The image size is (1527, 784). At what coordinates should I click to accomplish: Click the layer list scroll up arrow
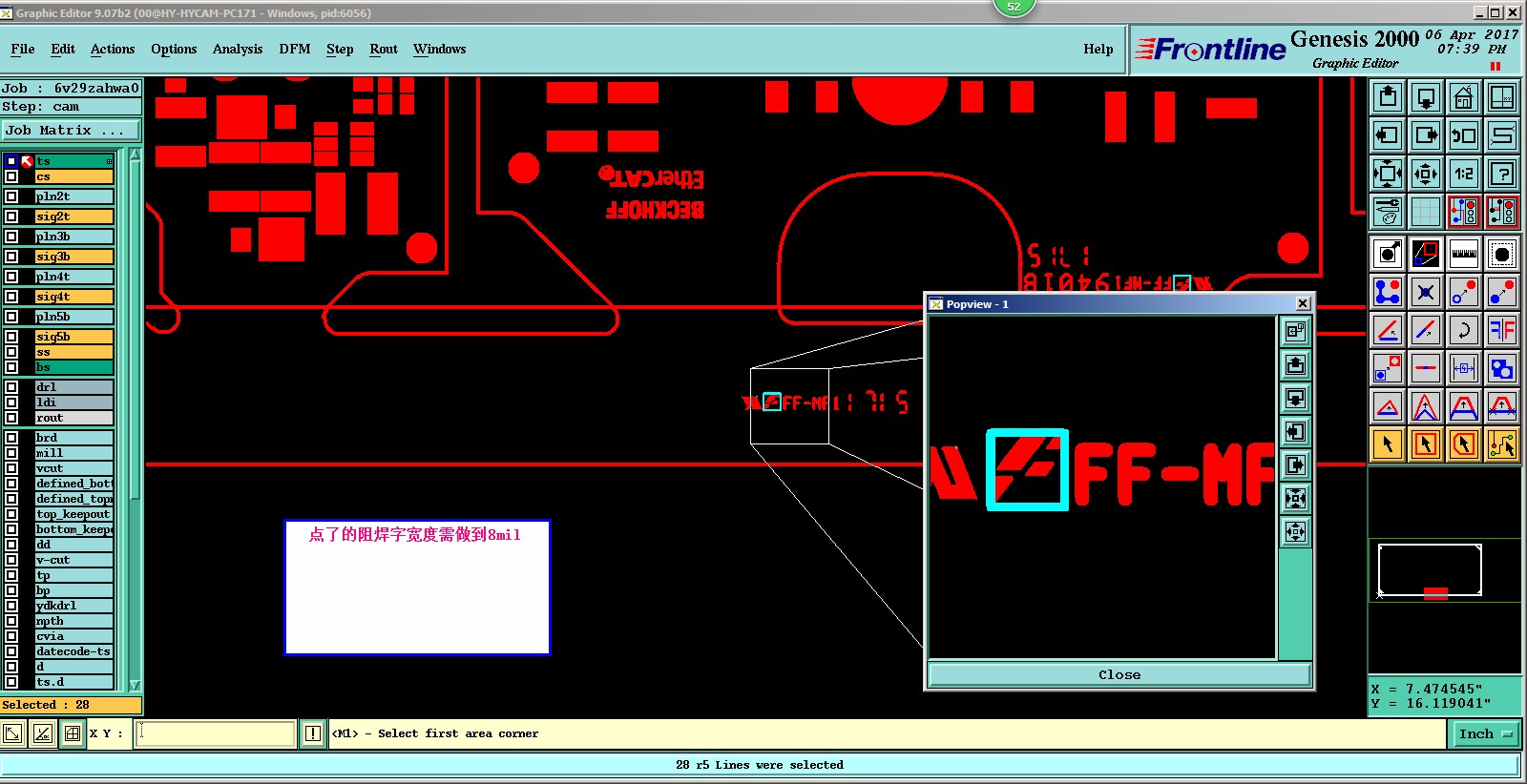coord(135,154)
